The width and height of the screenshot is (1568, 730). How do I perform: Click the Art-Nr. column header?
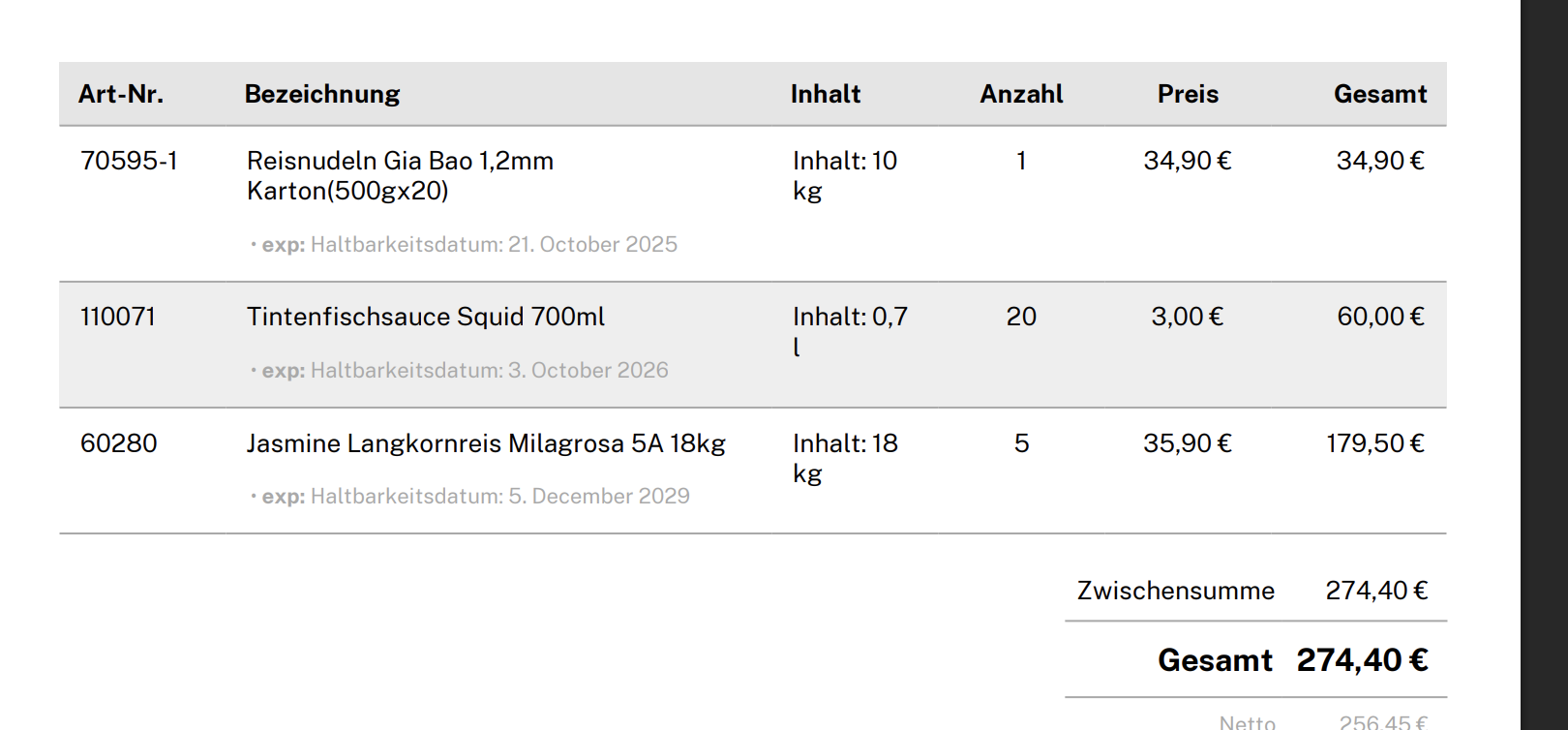tap(121, 94)
